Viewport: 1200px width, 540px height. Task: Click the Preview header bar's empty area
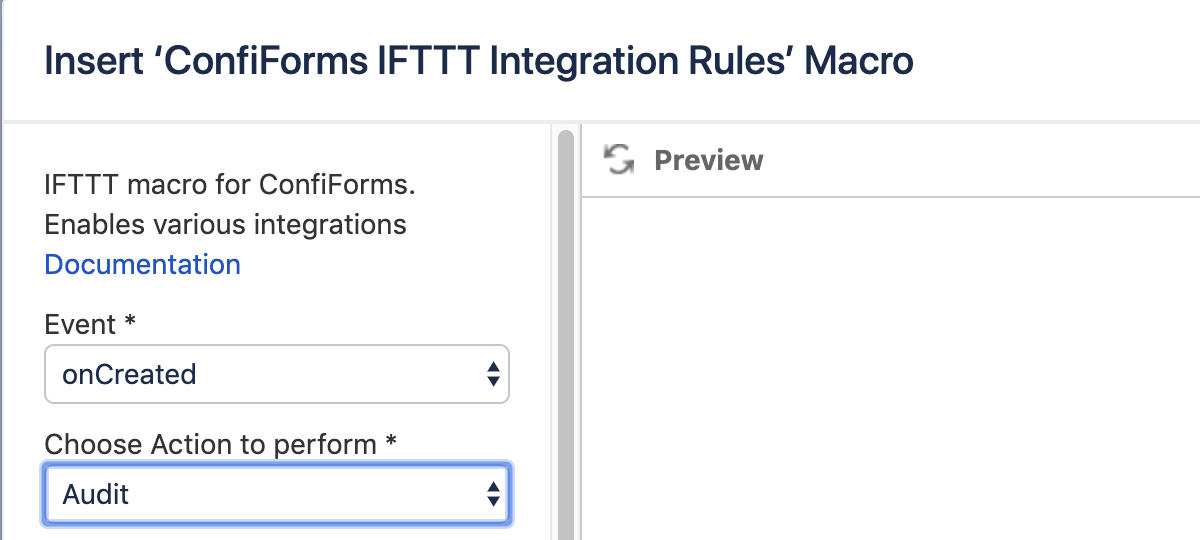[x=980, y=161]
